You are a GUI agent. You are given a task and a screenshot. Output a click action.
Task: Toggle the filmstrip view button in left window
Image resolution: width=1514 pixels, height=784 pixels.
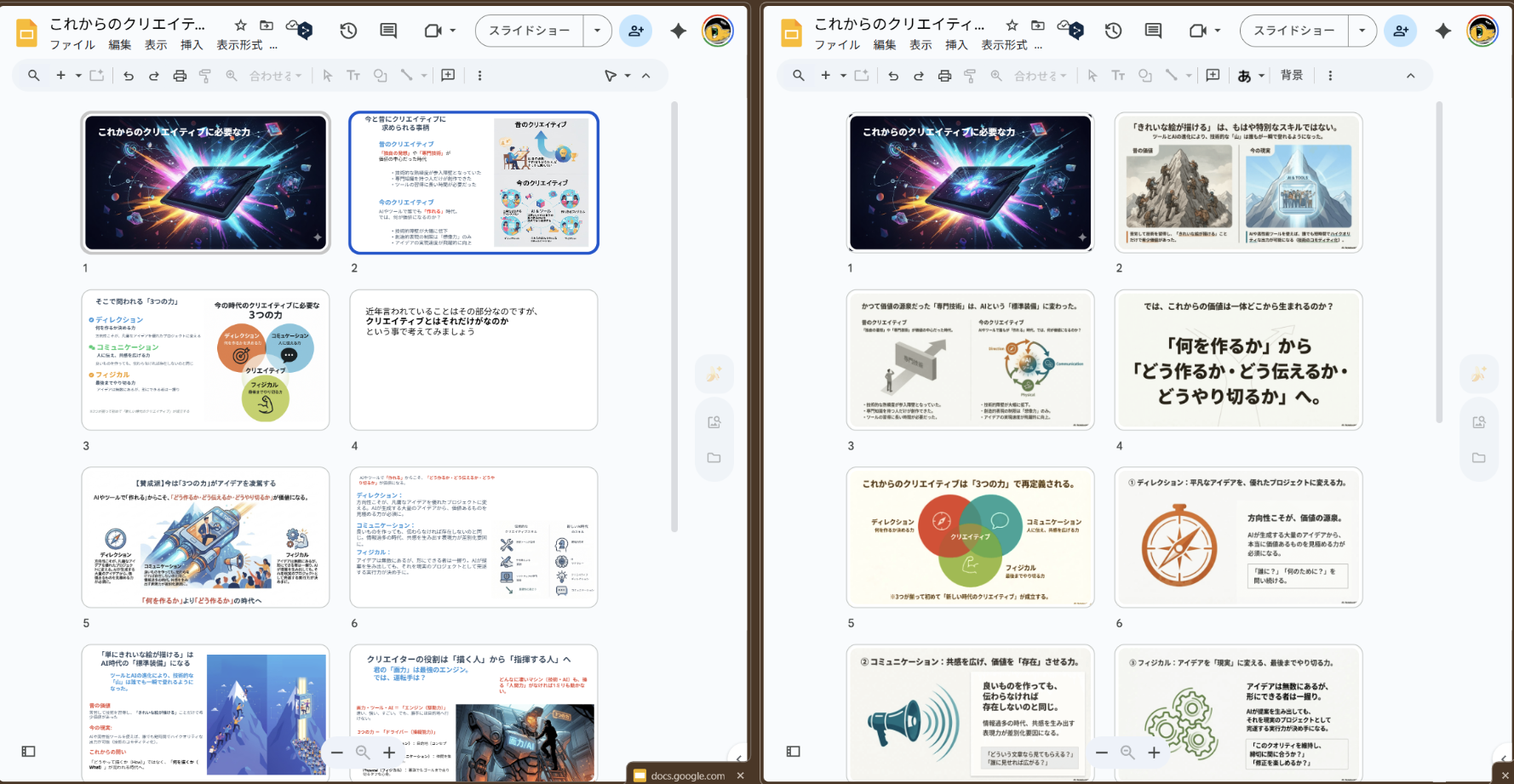tap(28, 751)
